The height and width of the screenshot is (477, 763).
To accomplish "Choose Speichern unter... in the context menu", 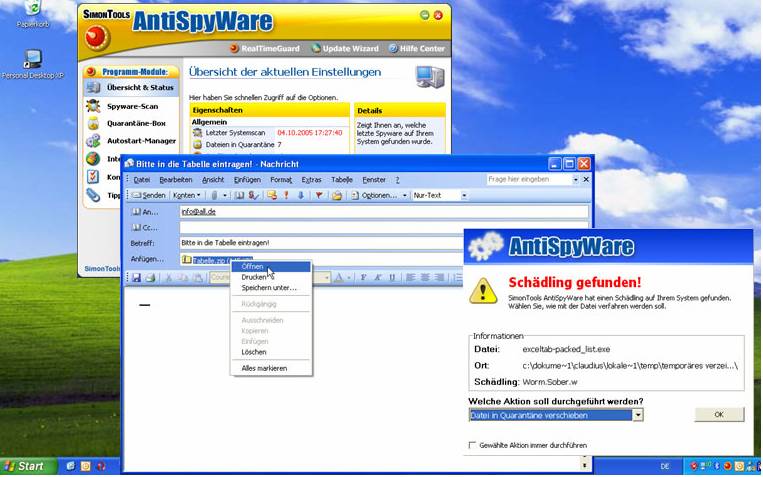I will pos(271,288).
